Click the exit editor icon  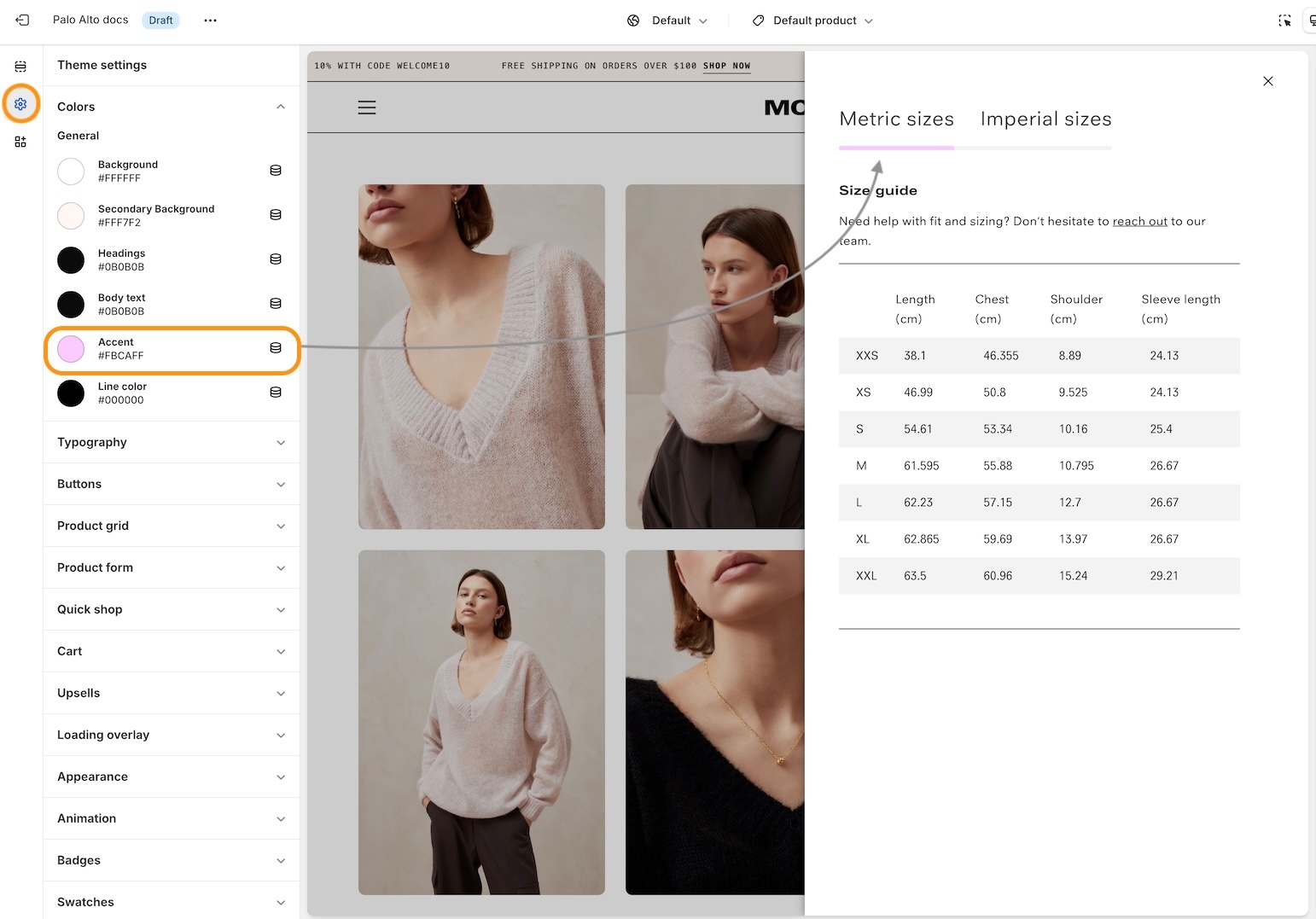point(22,20)
